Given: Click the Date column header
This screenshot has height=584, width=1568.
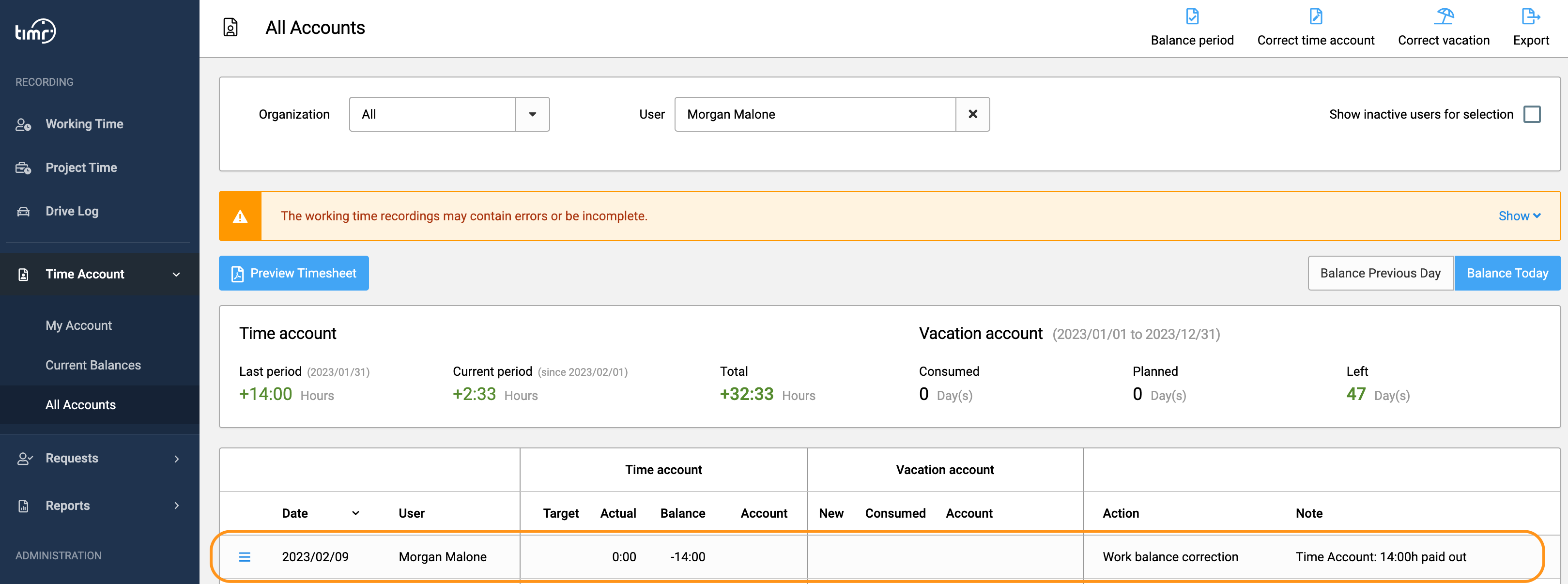Looking at the screenshot, I should (x=294, y=513).
